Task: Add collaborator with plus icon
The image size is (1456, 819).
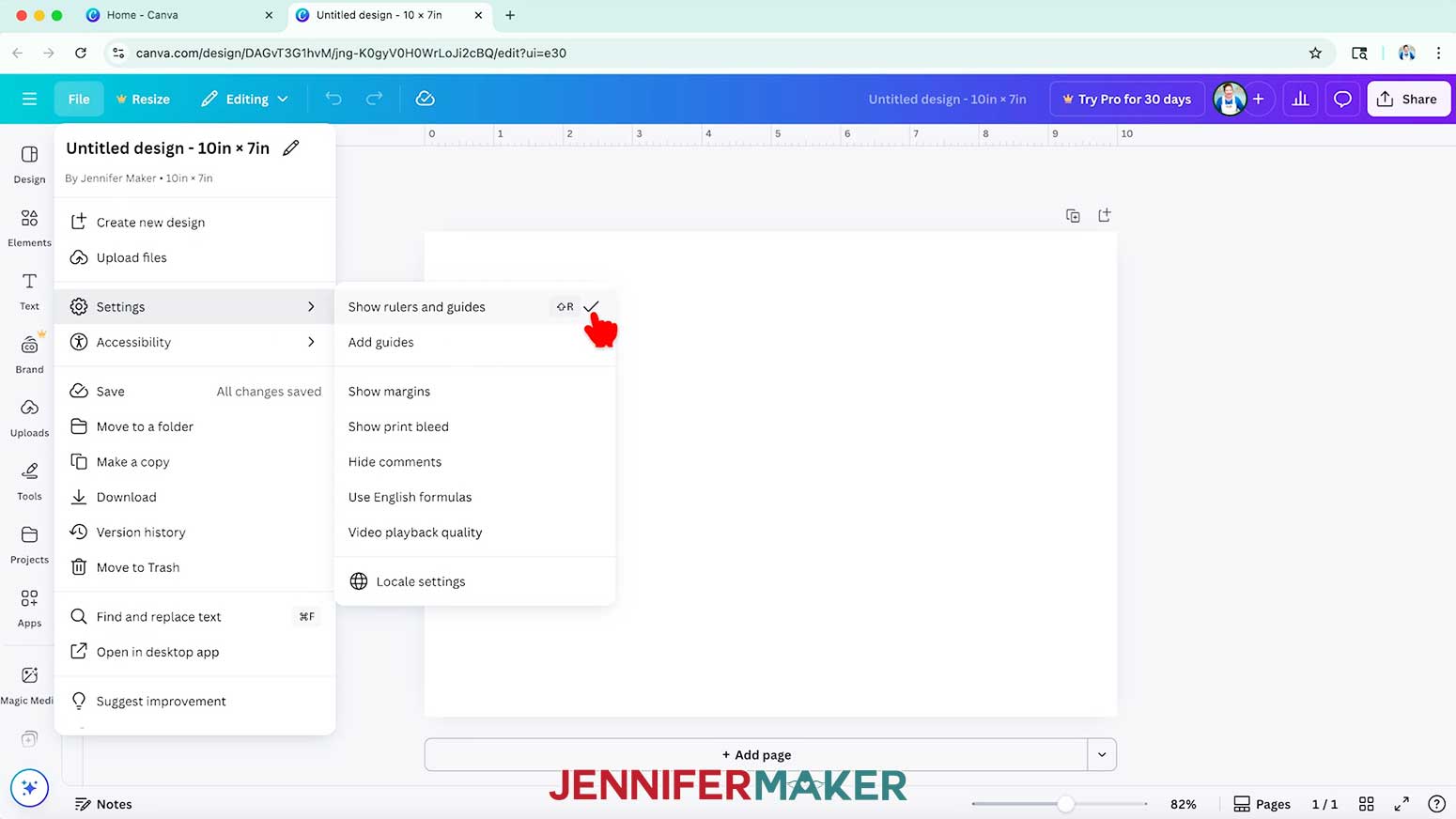Action: [1258, 99]
